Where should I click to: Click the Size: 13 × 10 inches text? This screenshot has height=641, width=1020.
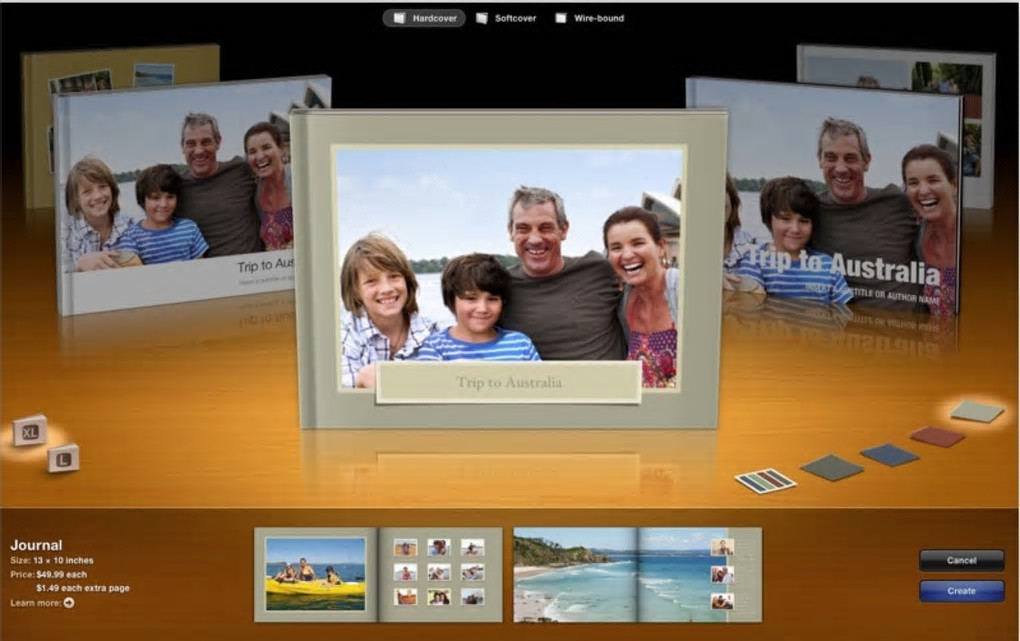(x=52, y=560)
